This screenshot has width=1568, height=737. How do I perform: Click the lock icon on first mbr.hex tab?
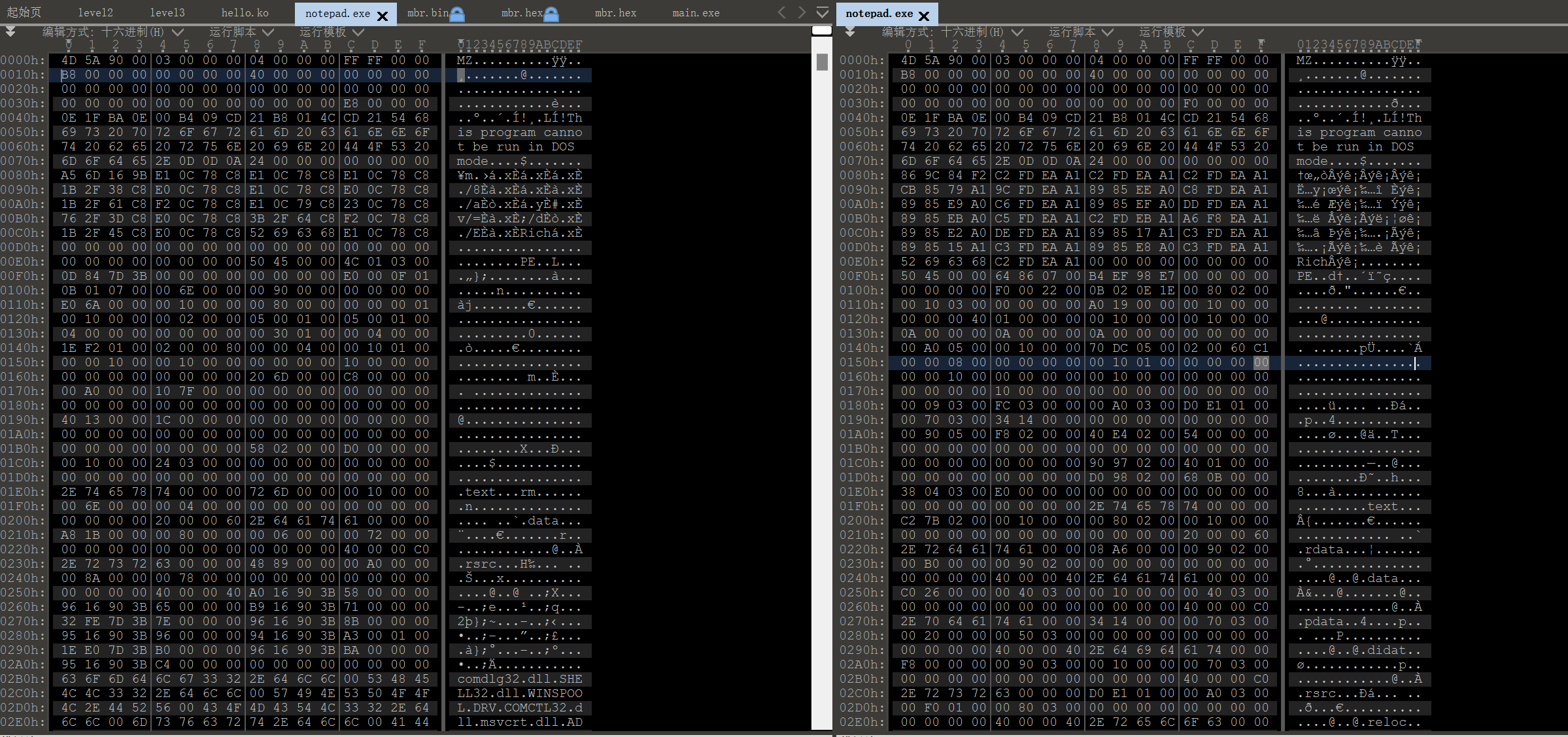[552, 14]
